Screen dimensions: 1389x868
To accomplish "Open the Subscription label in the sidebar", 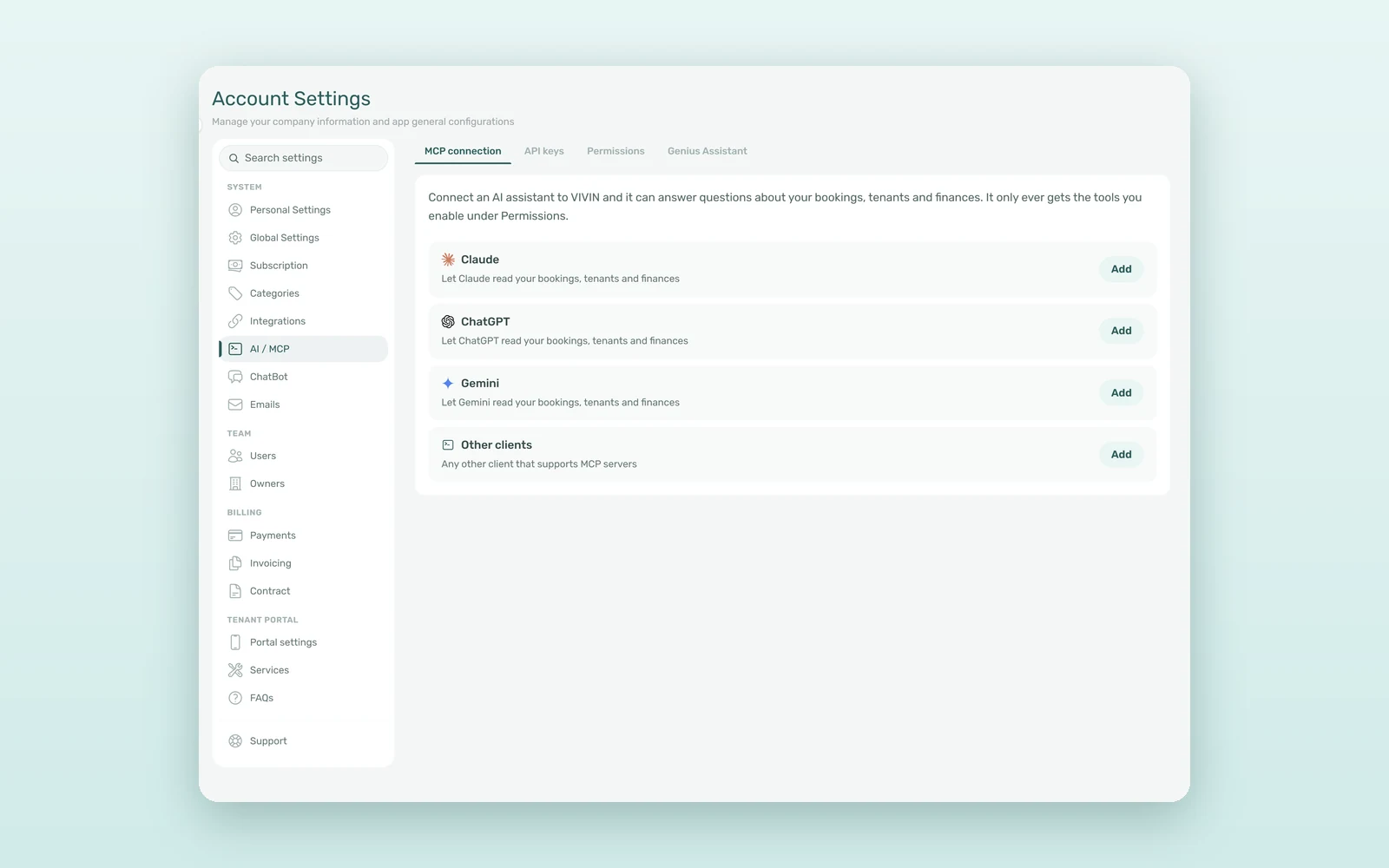I will 279,266.
